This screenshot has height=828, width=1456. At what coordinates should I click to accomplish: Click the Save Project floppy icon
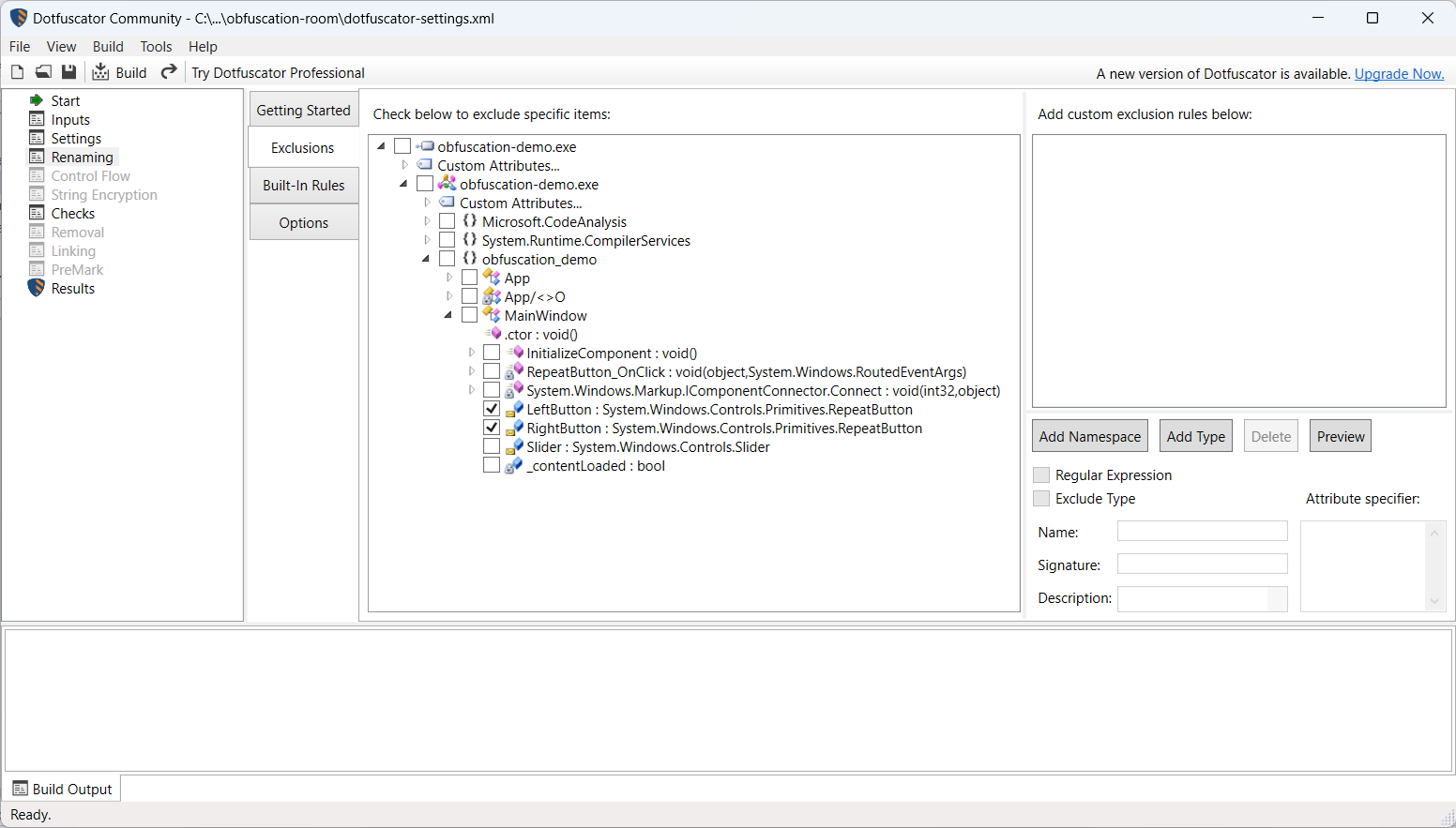[x=68, y=72]
